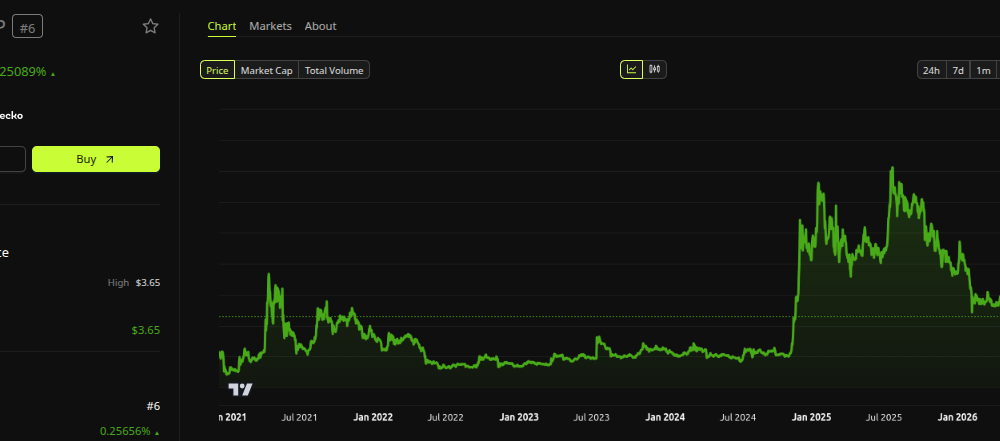Click the chart's highest peak in 2025
1000x441 pixels.
pyautogui.click(x=892, y=168)
